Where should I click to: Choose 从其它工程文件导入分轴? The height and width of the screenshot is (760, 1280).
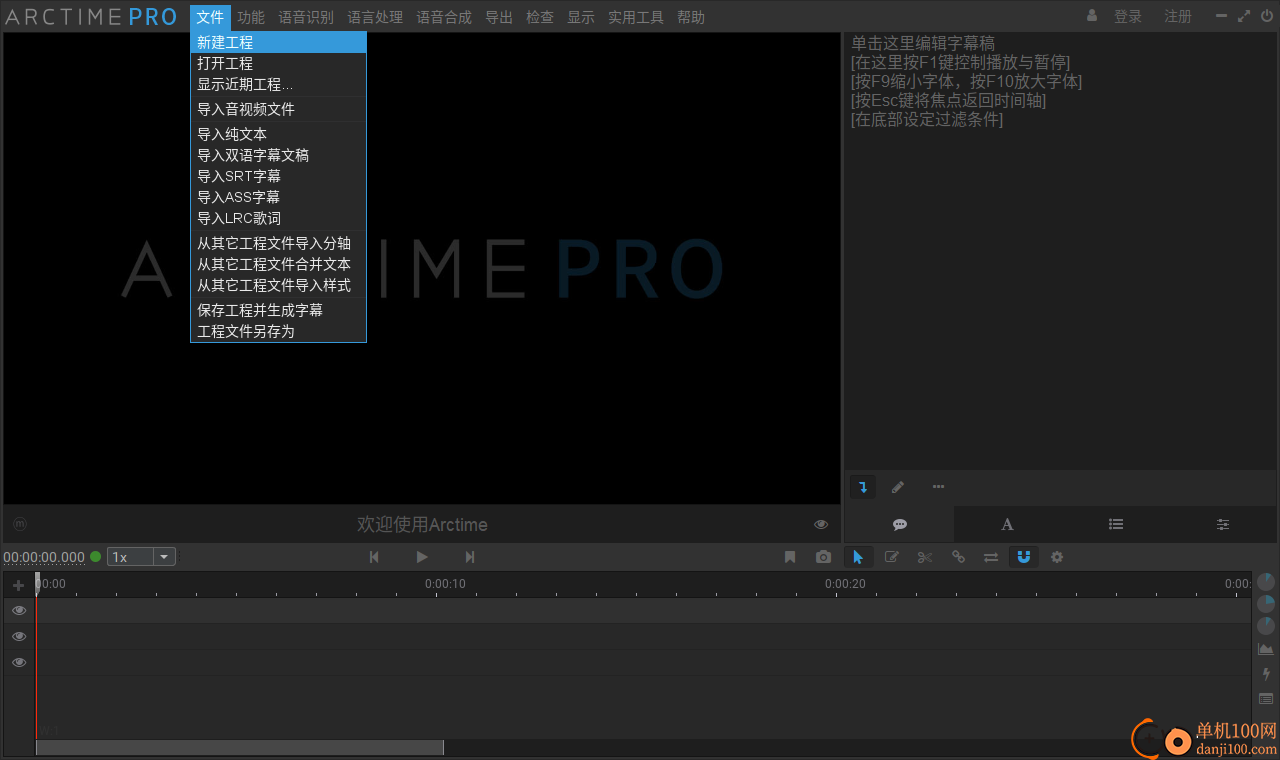click(278, 243)
